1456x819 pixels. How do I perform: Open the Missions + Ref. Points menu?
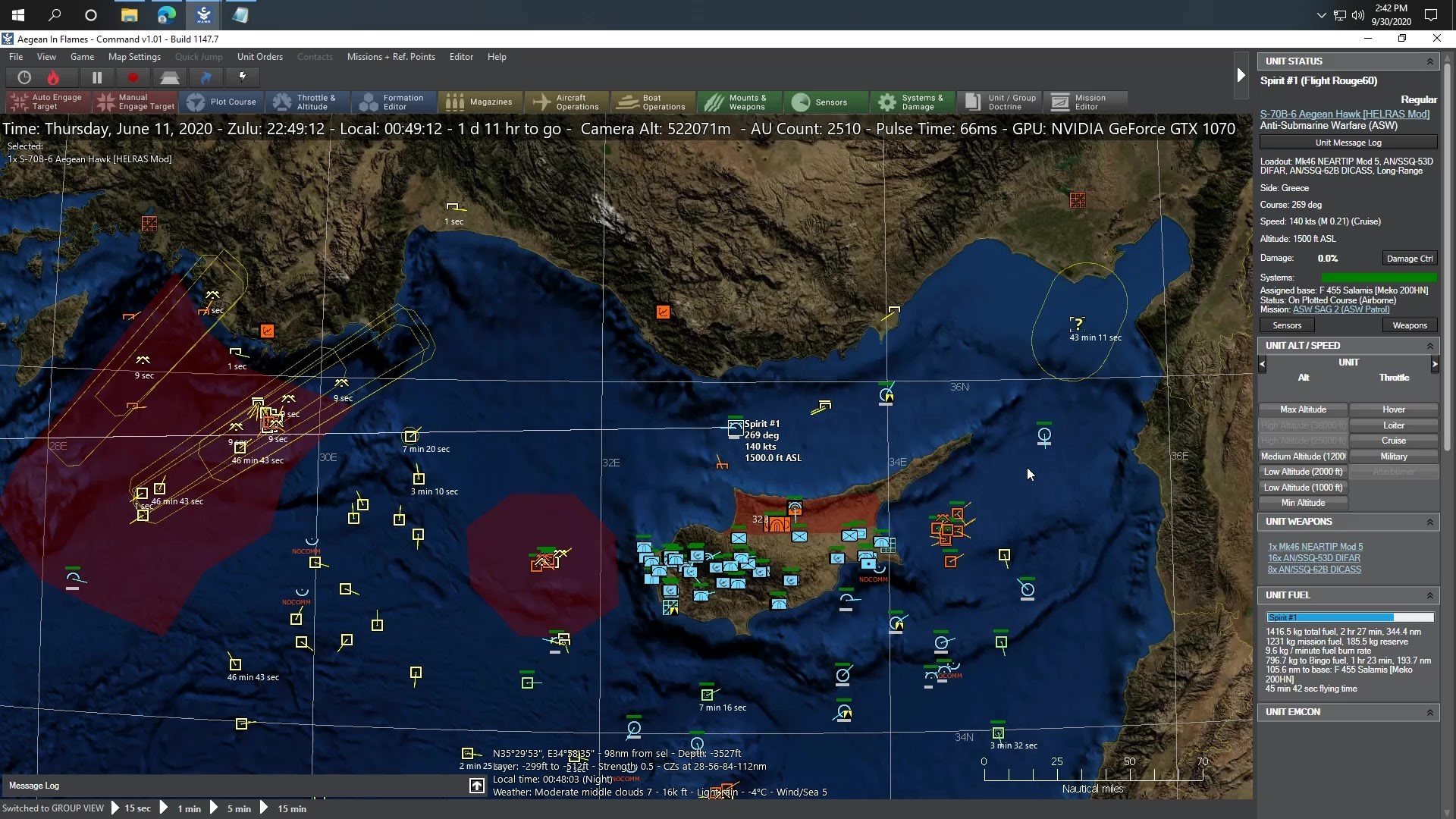point(391,57)
